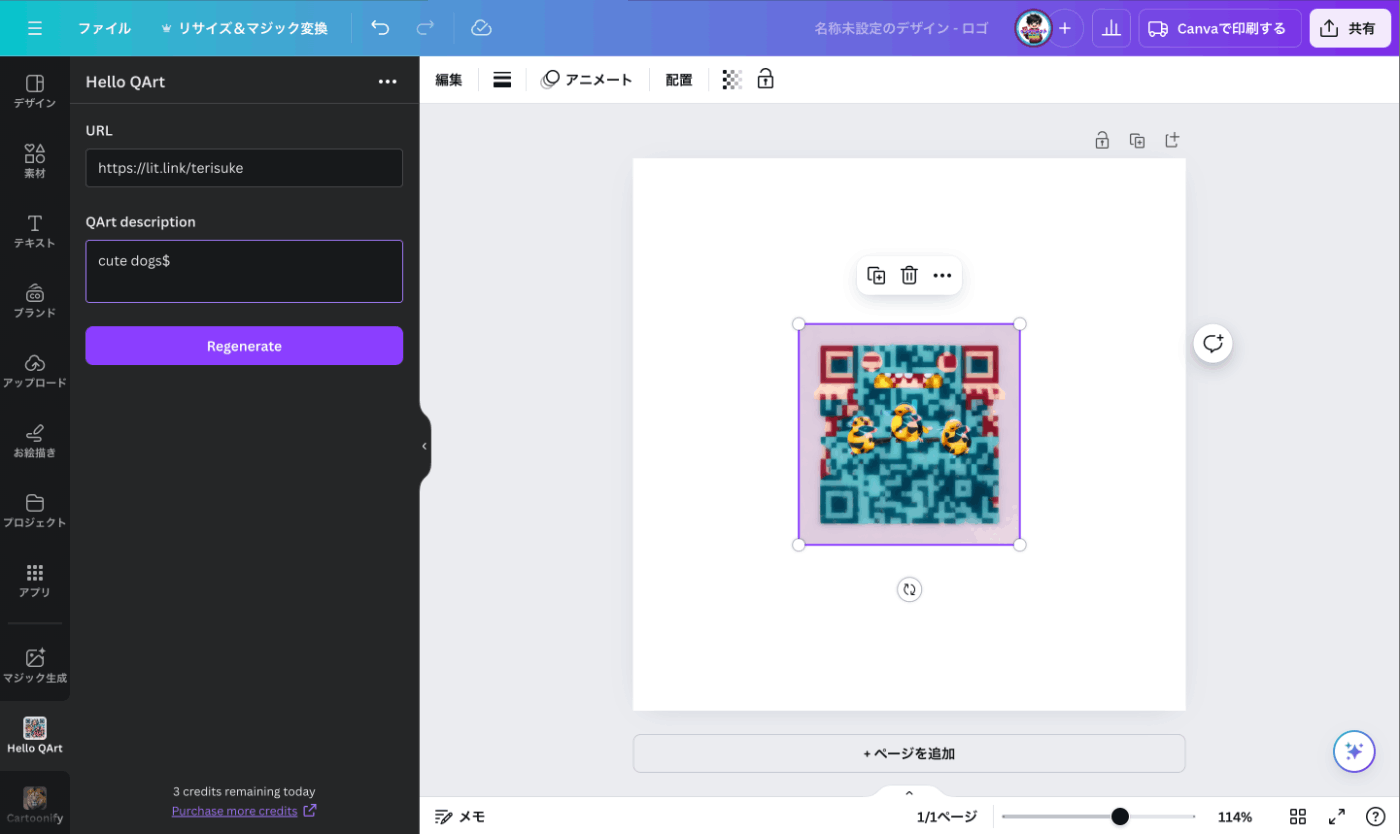Lock the page using page lock icon
The width and height of the screenshot is (1400, 834).
[1102, 141]
